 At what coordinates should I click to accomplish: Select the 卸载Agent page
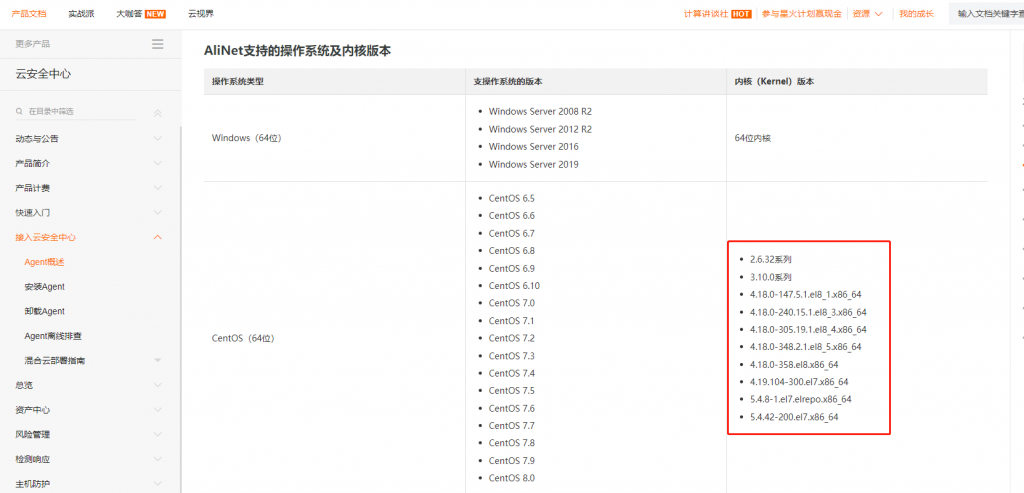tap(44, 311)
